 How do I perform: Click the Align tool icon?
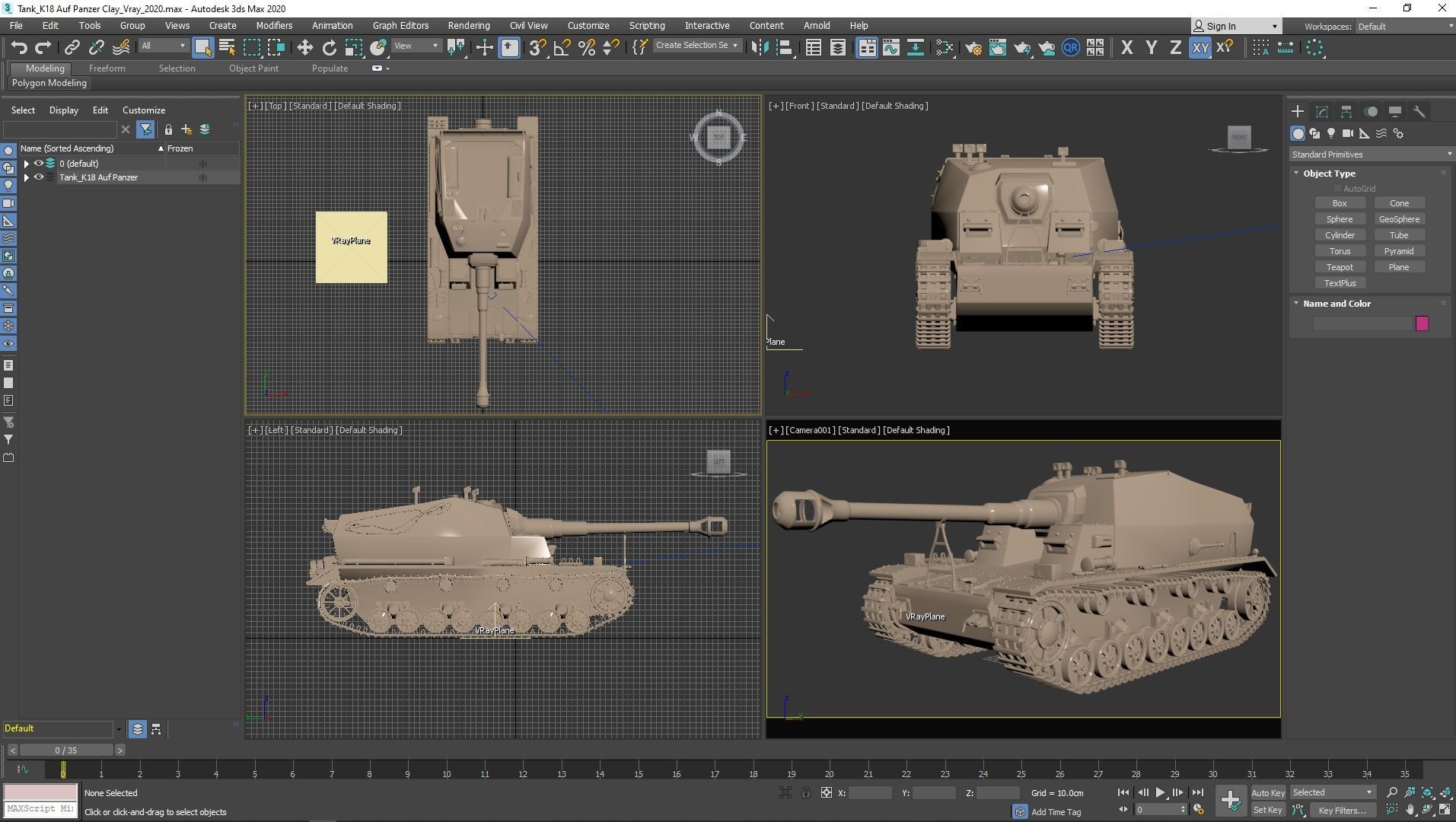tap(784, 48)
